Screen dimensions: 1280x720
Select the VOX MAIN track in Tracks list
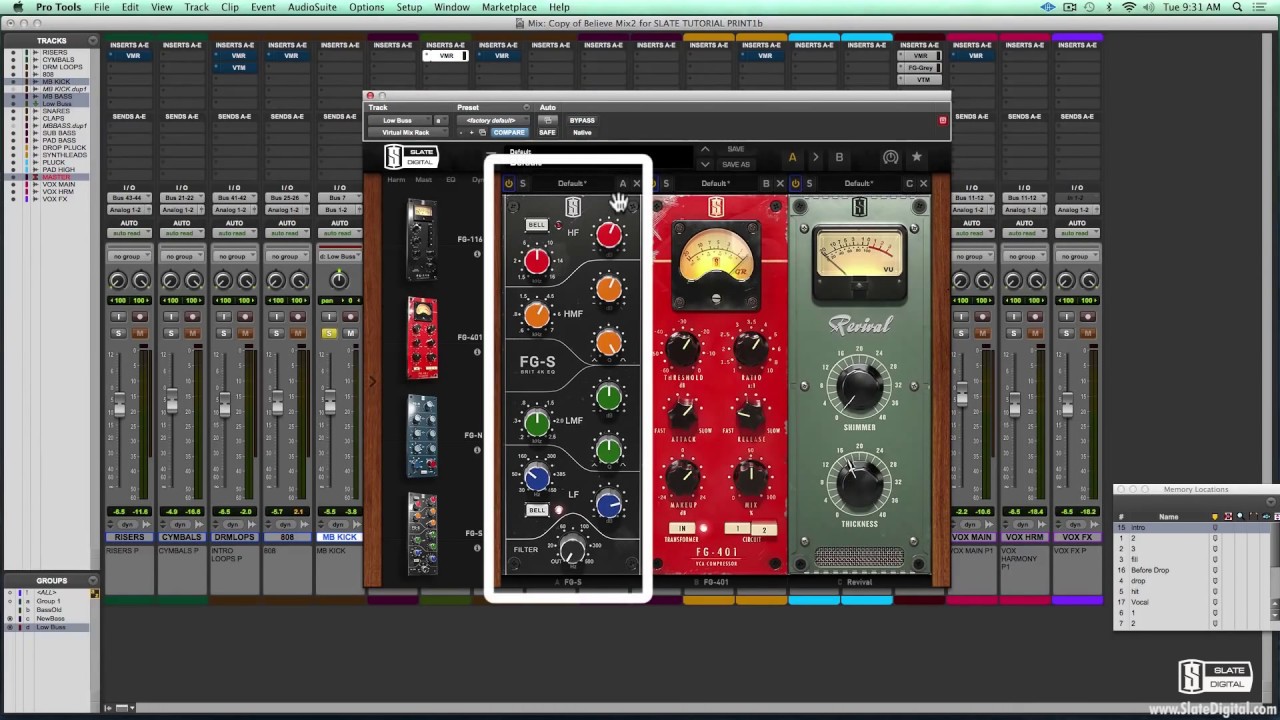pos(58,184)
